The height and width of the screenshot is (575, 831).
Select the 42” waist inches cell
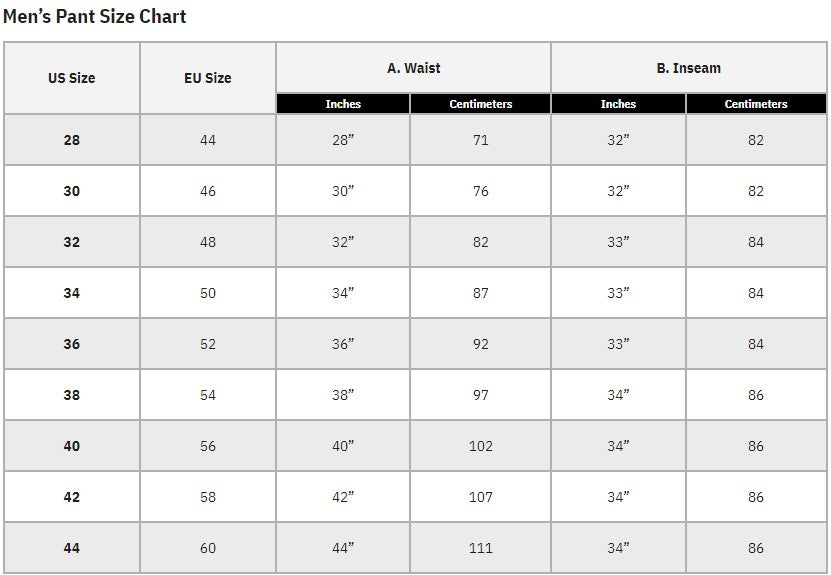(343, 497)
